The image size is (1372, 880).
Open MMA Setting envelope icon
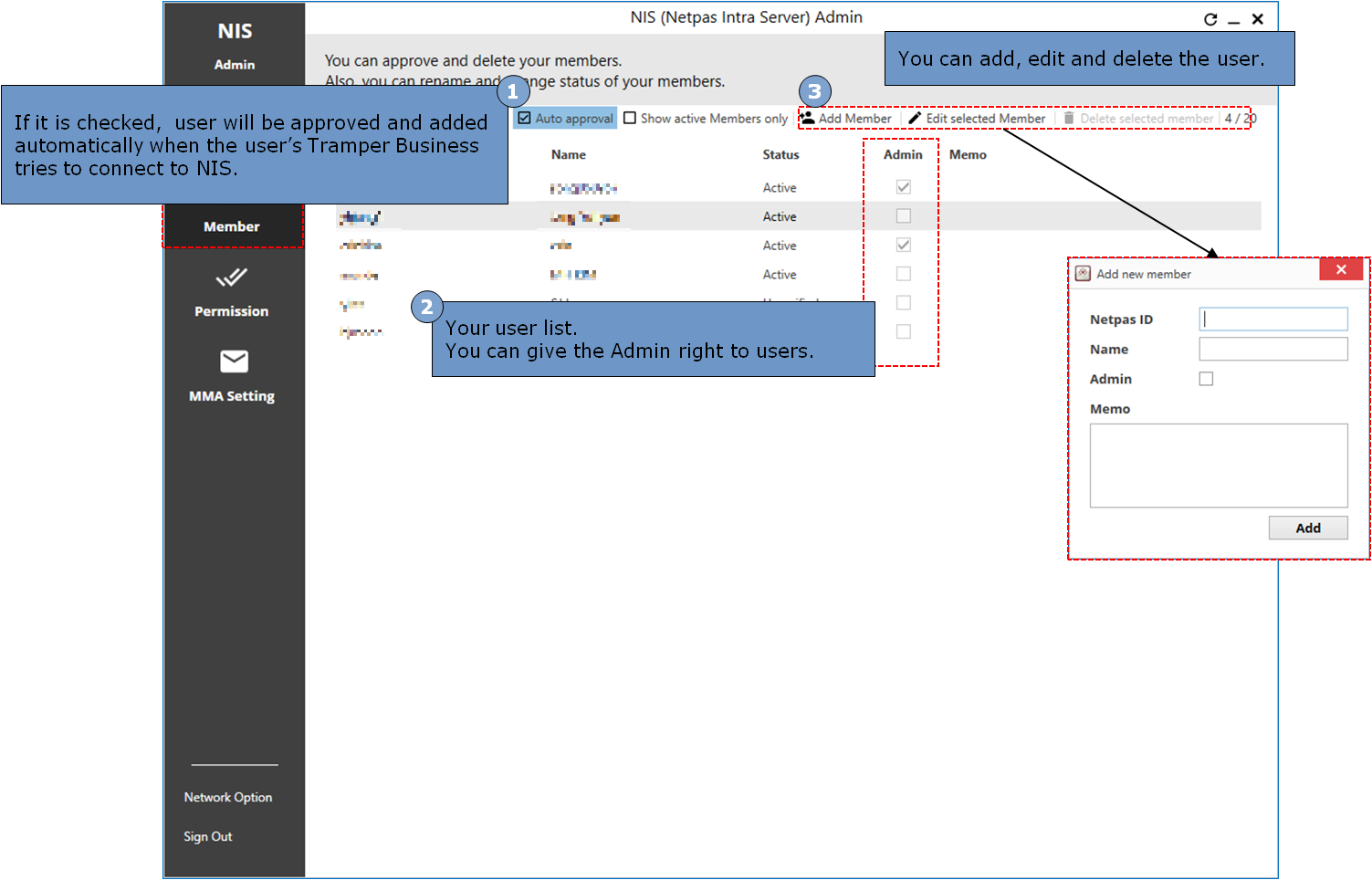coord(234,361)
